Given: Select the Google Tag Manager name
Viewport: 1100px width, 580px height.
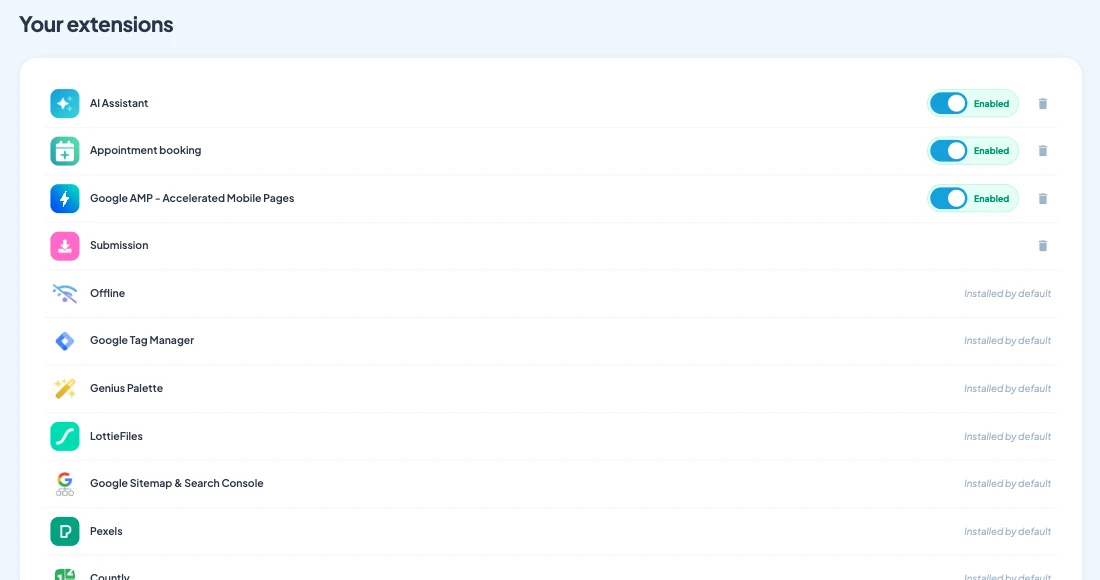Looking at the screenshot, I should (x=142, y=340).
